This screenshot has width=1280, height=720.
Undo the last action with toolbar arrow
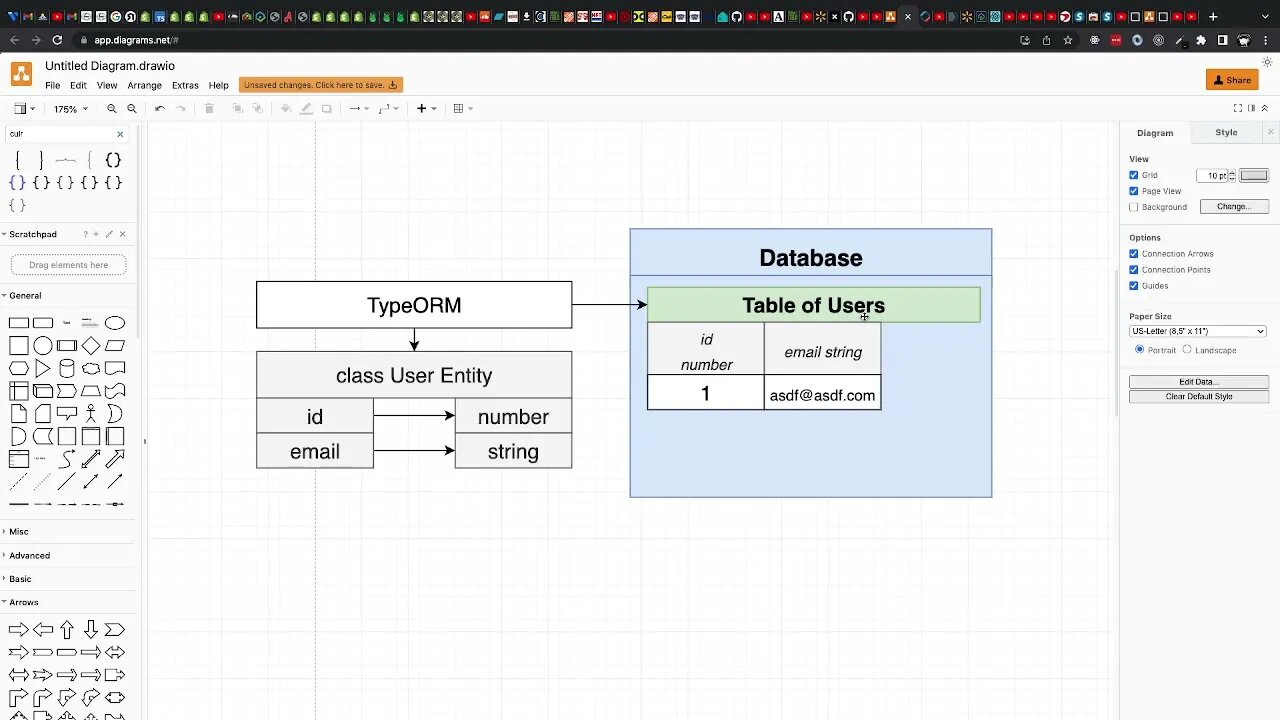159,108
